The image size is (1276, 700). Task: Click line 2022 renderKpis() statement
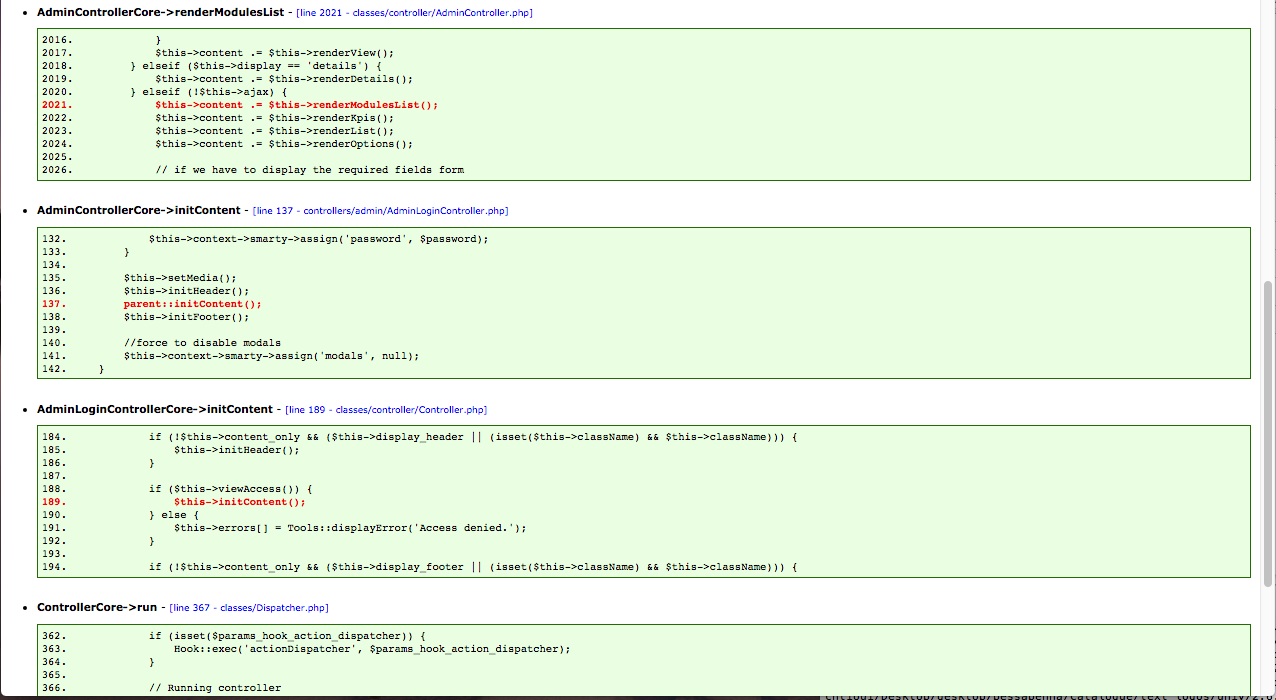[x=274, y=118]
